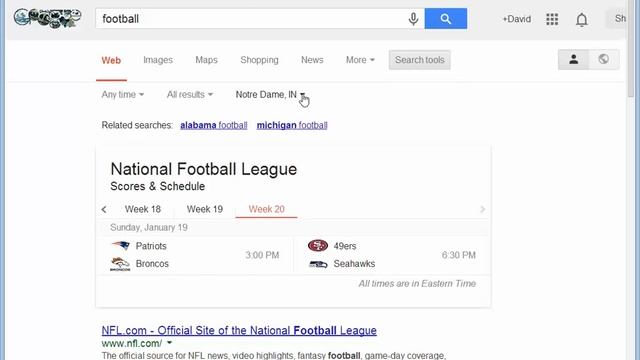Switch to global results globe toggle
The width and height of the screenshot is (640, 360).
coord(604,60)
